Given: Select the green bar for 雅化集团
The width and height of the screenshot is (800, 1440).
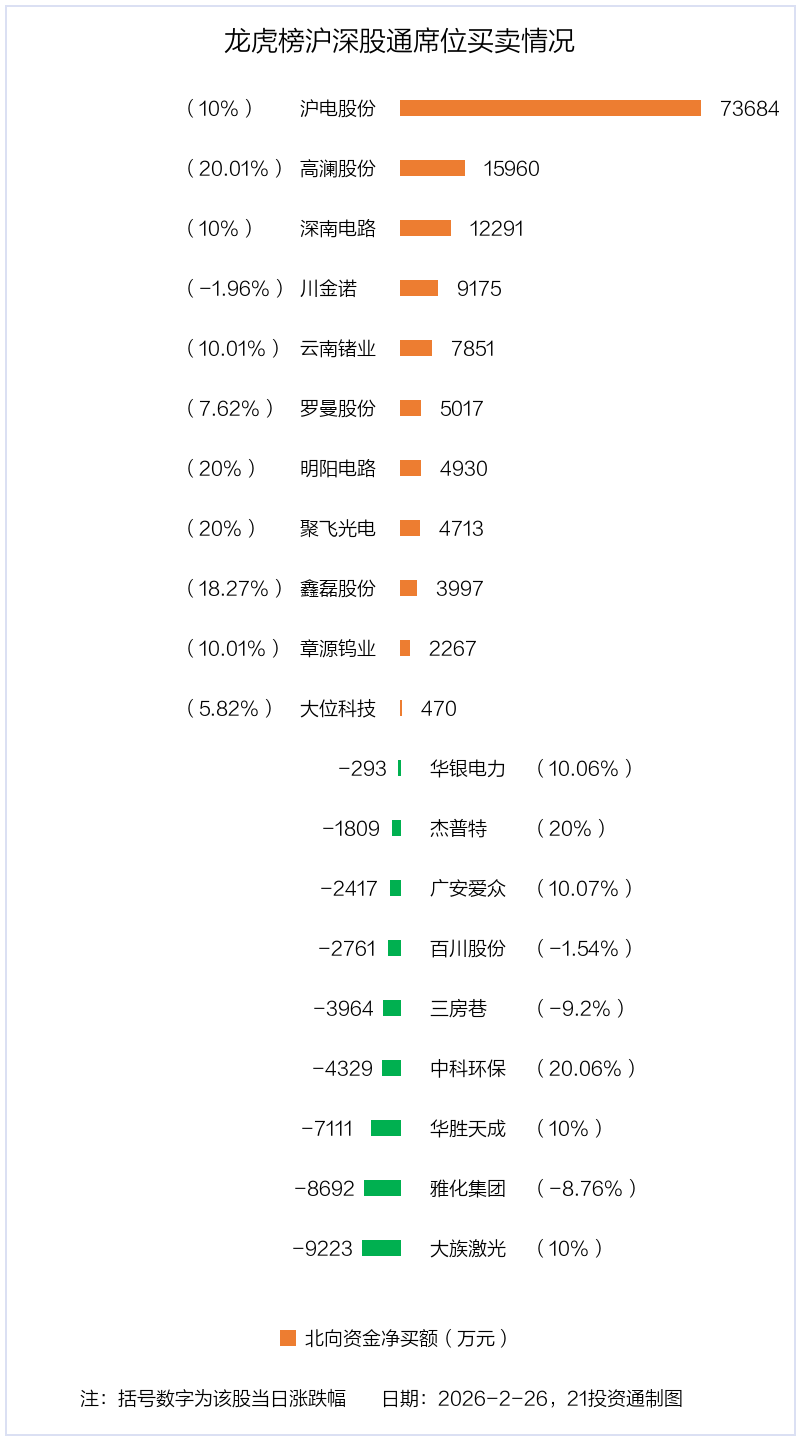Looking at the screenshot, I should (382, 1188).
